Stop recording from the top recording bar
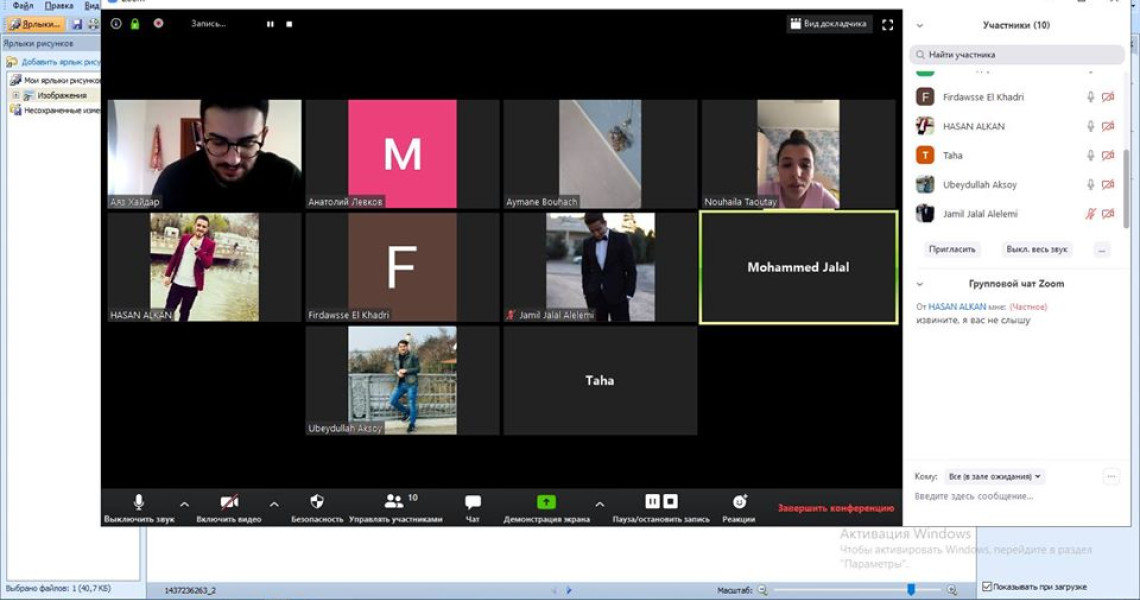 pyautogui.click(x=289, y=24)
